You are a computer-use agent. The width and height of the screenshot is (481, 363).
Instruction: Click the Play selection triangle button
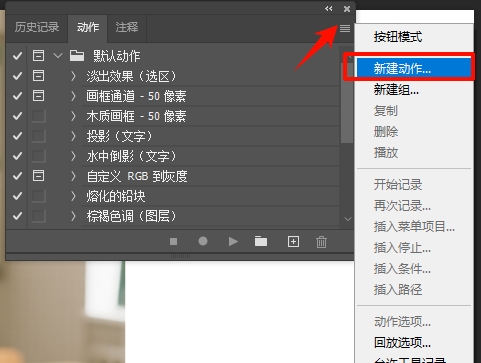233,241
